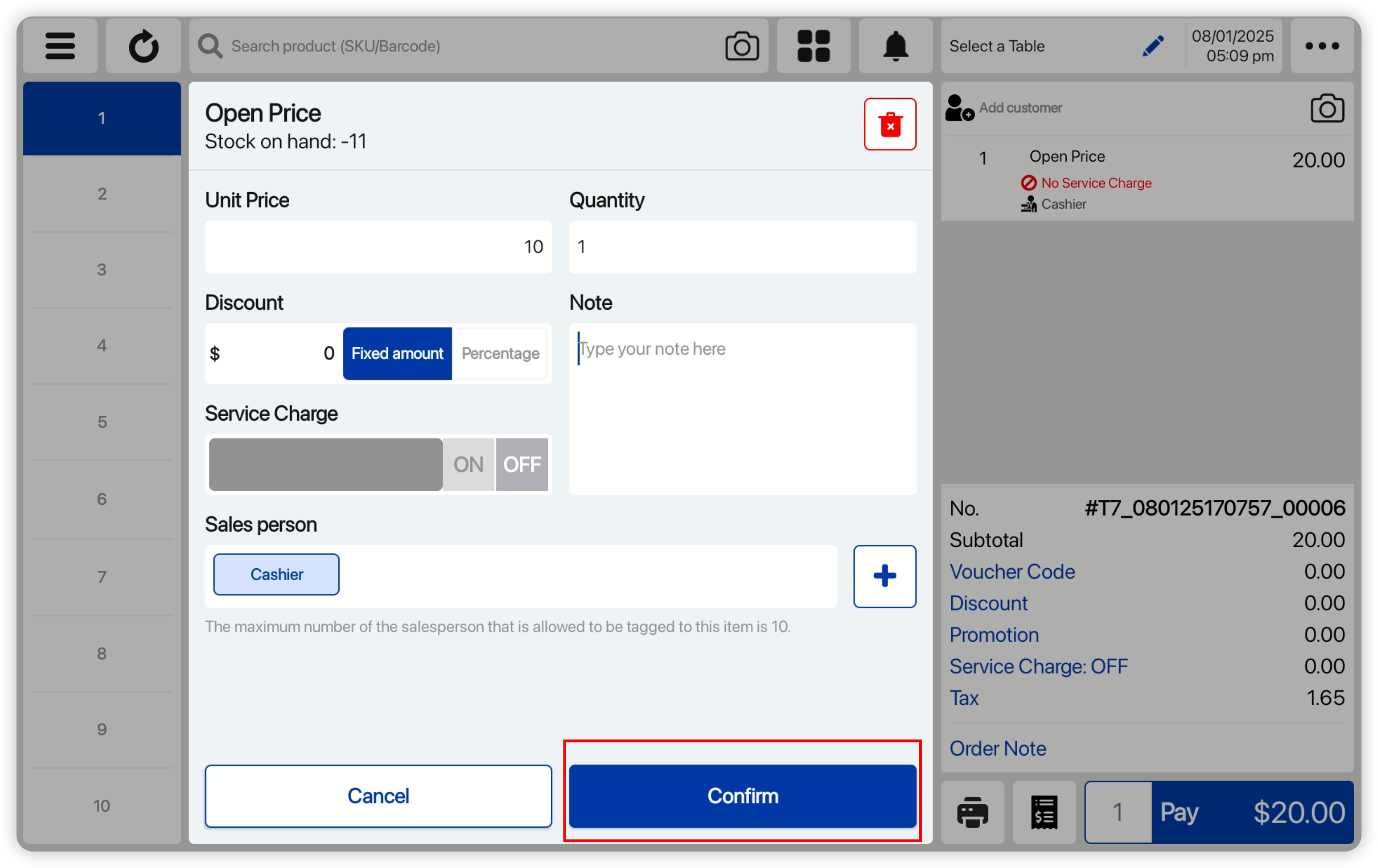The width and height of the screenshot is (1378, 868).
Task: Select Fixed amount discount type
Action: click(x=397, y=354)
